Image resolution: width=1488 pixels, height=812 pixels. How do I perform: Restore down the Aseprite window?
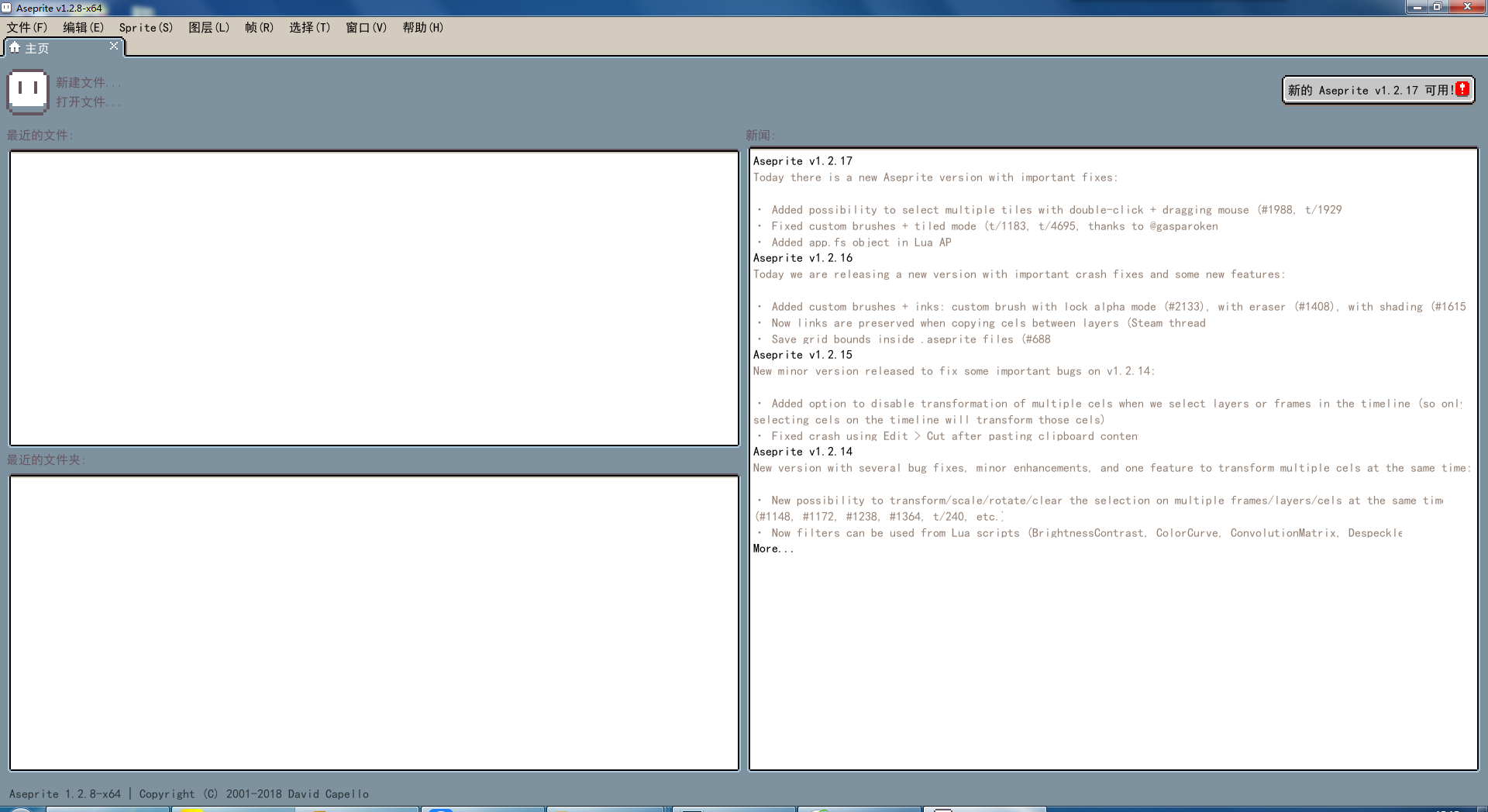[1437, 7]
